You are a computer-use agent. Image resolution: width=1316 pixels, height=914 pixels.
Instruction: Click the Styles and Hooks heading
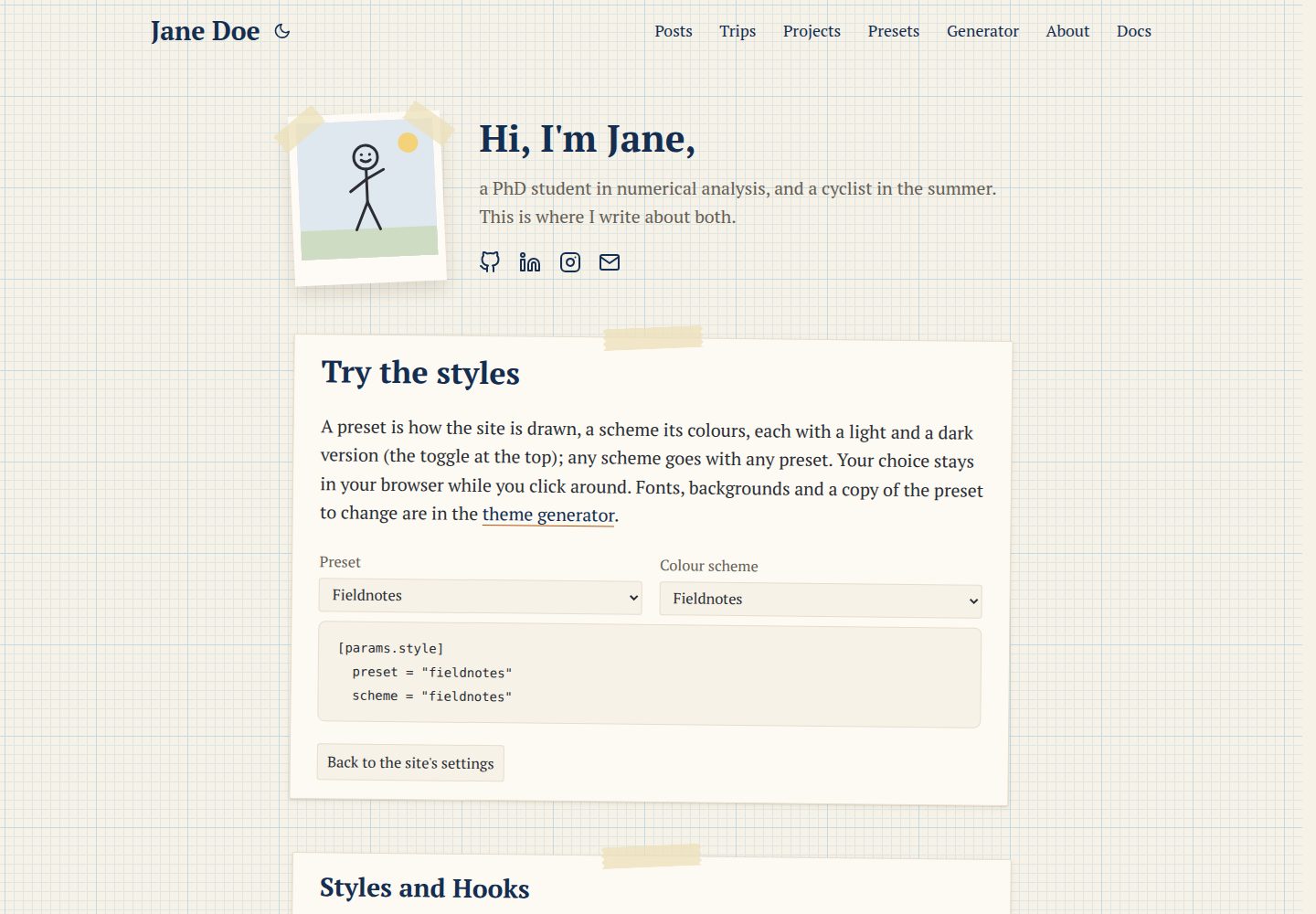click(x=424, y=888)
